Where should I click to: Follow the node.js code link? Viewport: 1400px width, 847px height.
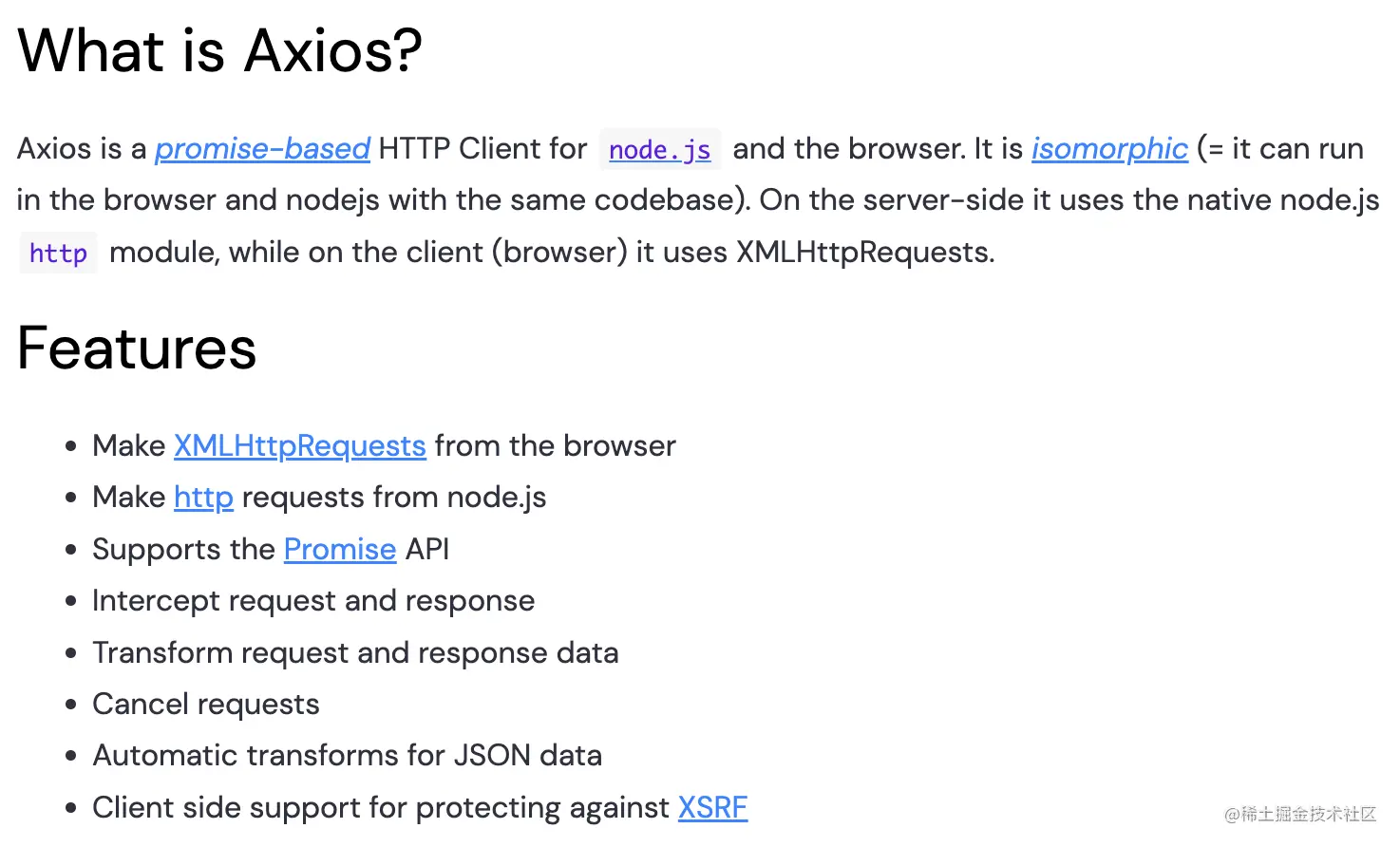coord(660,150)
